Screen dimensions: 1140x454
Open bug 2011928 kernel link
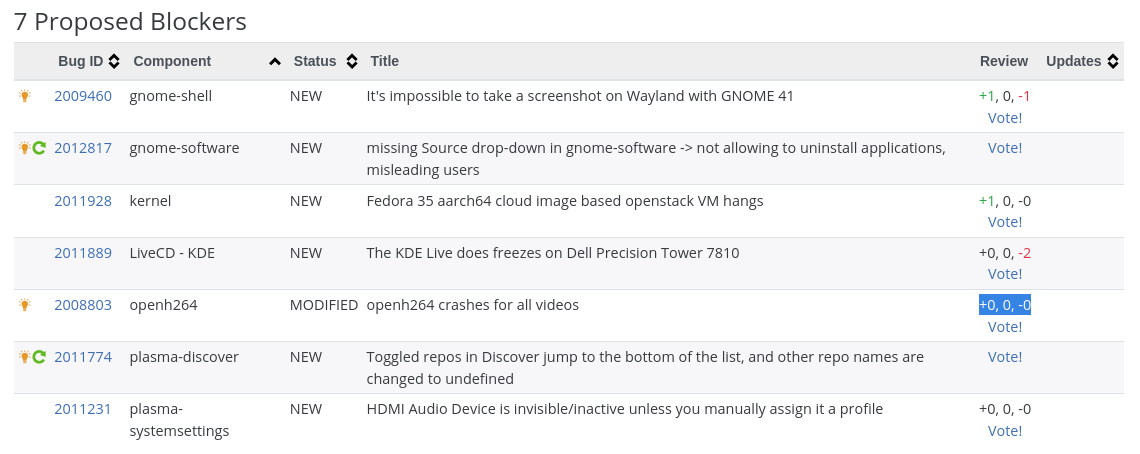(x=83, y=201)
